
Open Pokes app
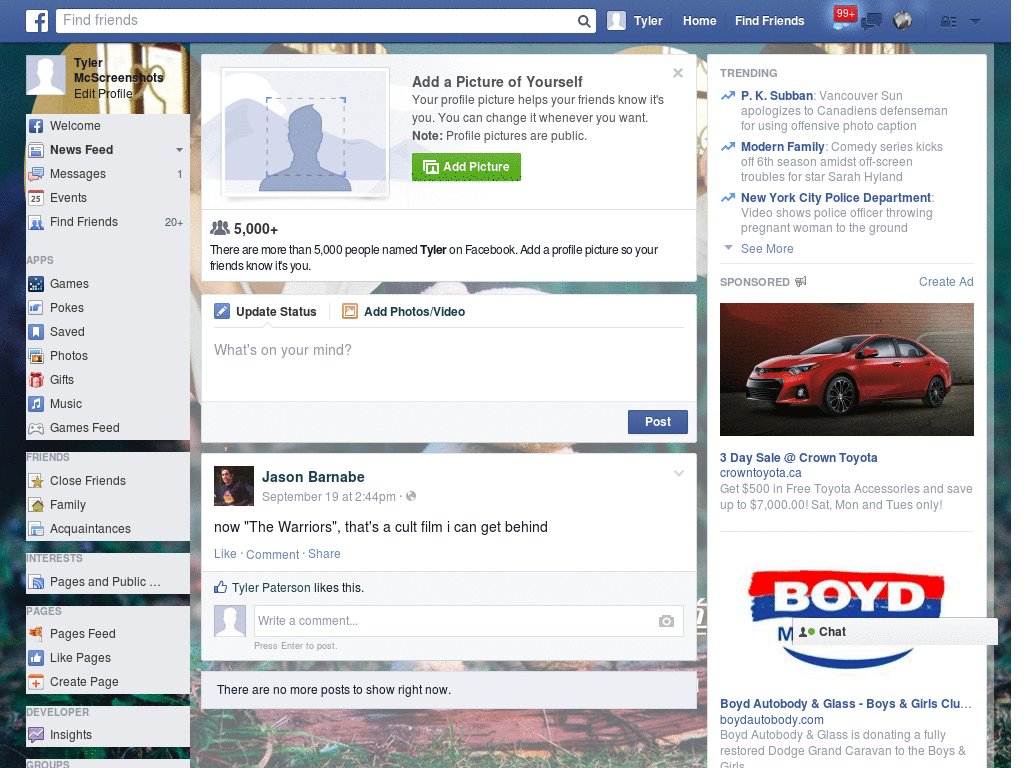[x=108, y=308]
